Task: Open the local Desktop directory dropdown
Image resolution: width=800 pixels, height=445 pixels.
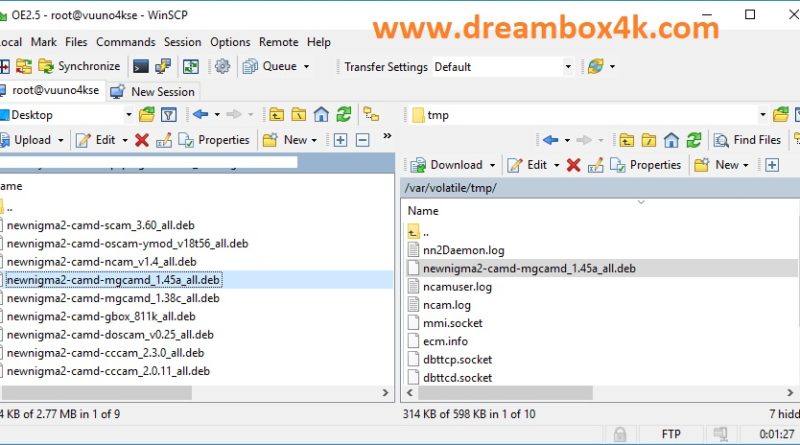Action: [66, 115]
